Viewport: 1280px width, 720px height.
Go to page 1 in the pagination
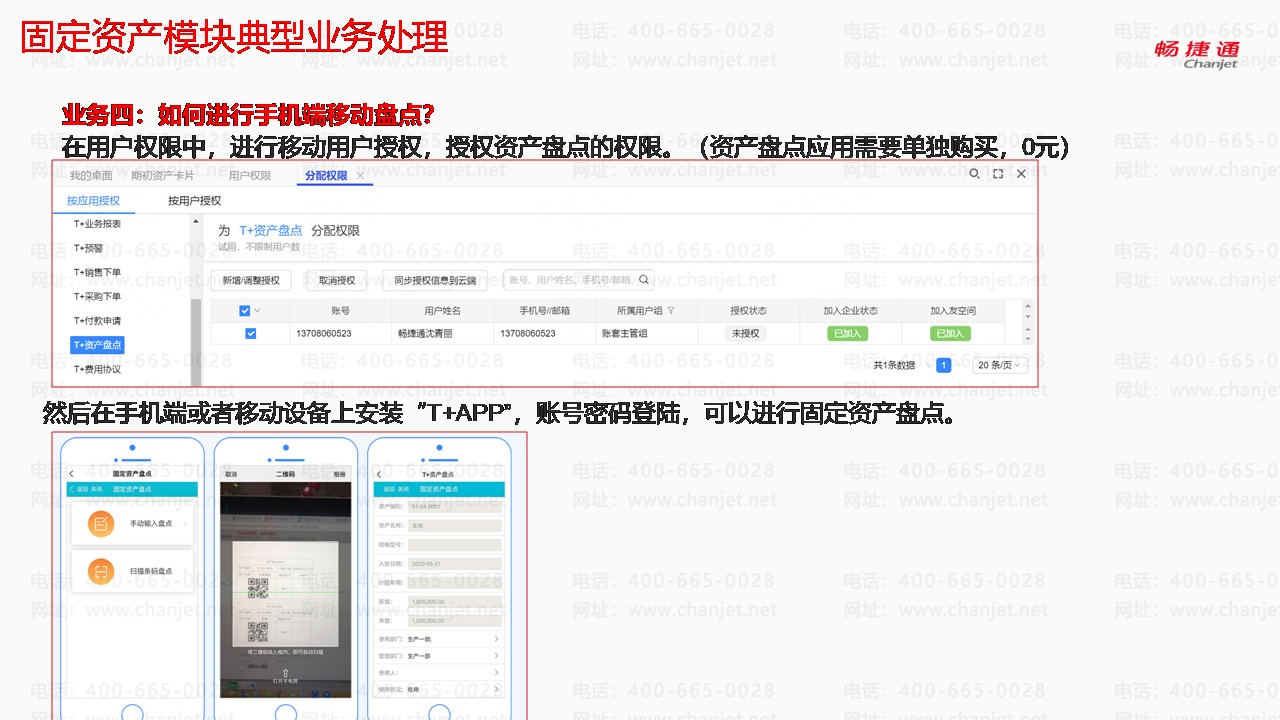(944, 365)
